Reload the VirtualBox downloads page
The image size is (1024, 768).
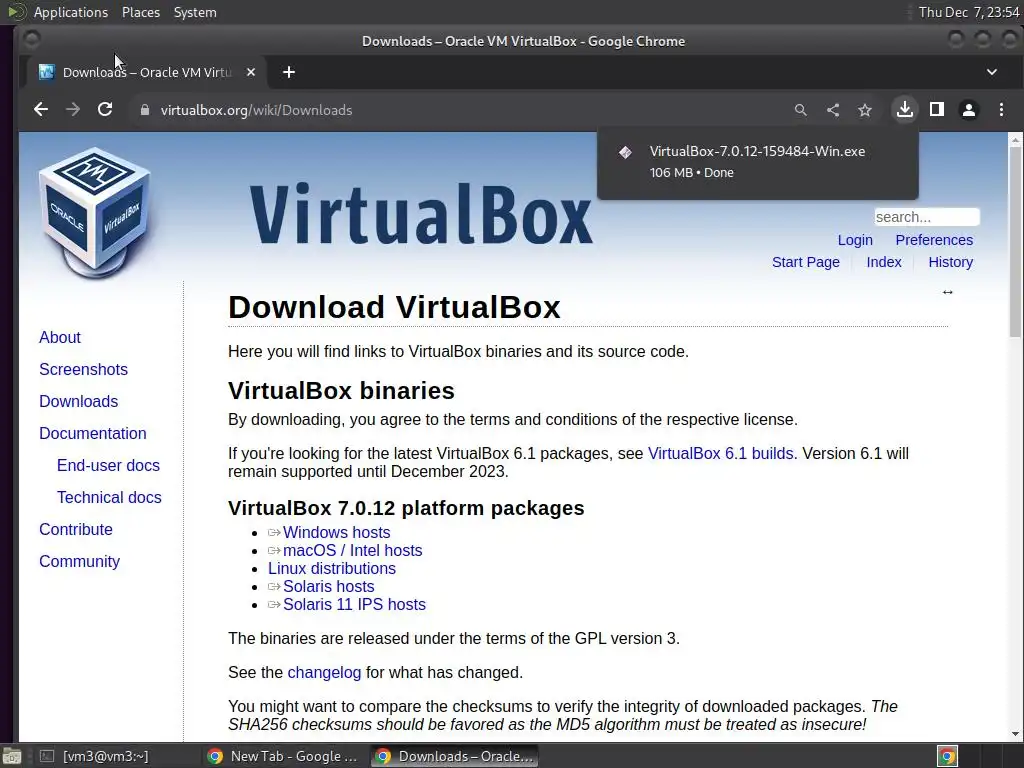(x=104, y=110)
